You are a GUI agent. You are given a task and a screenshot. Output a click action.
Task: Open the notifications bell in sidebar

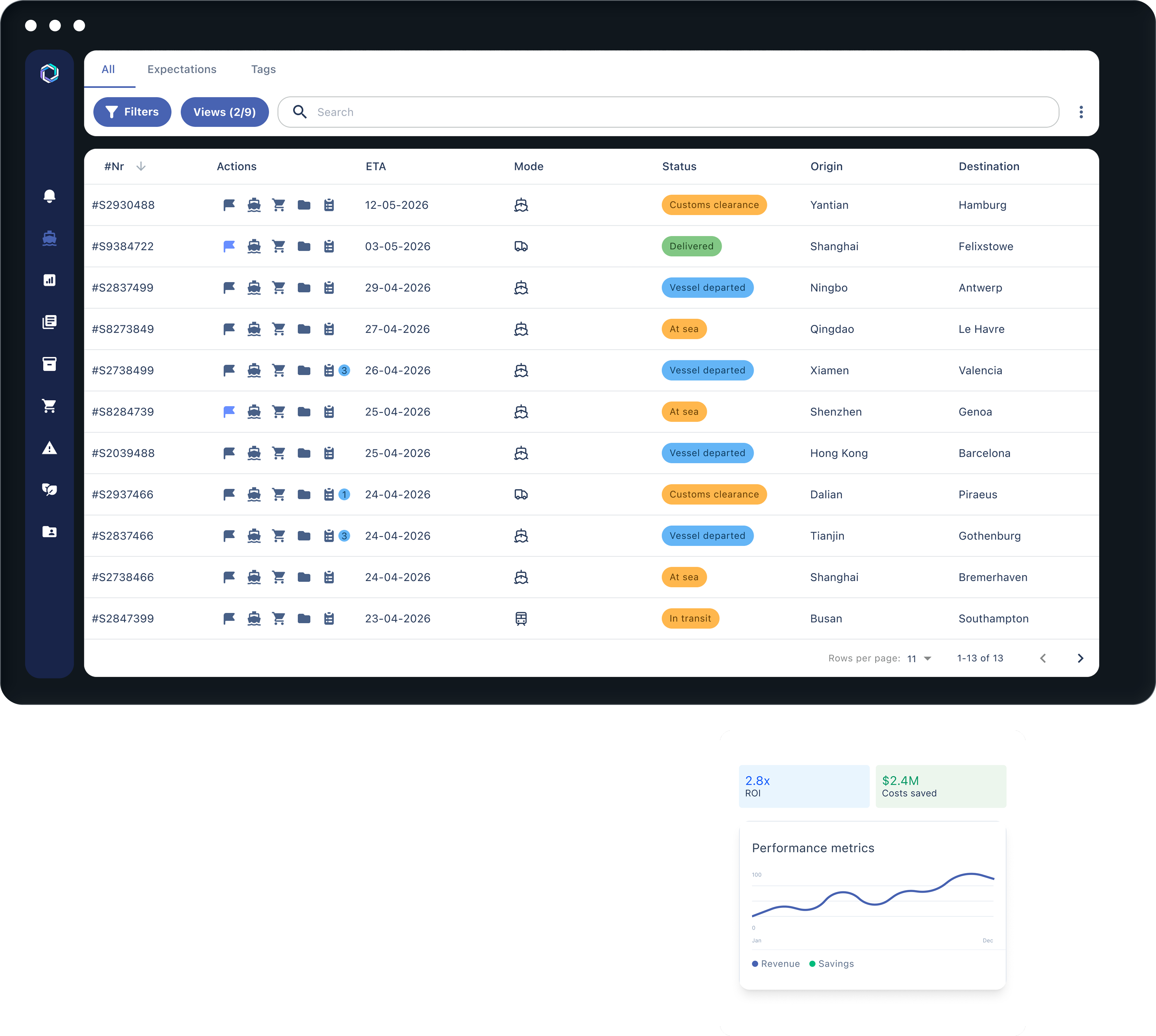point(50,196)
